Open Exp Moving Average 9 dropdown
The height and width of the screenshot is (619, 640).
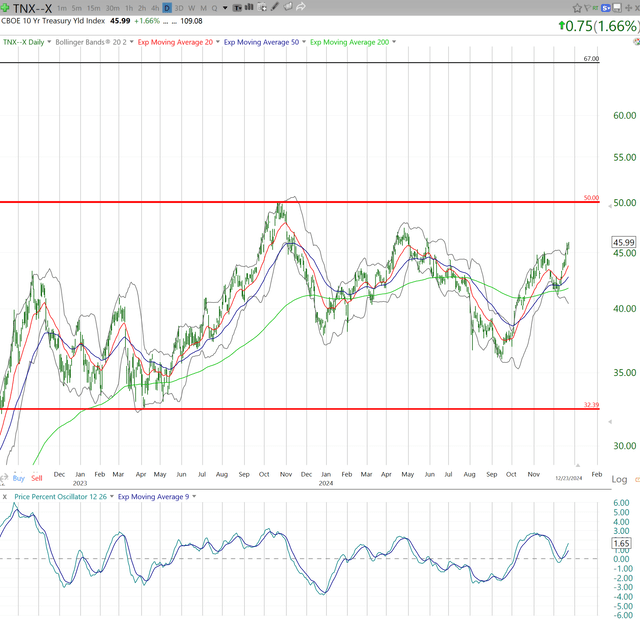click(194, 496)
